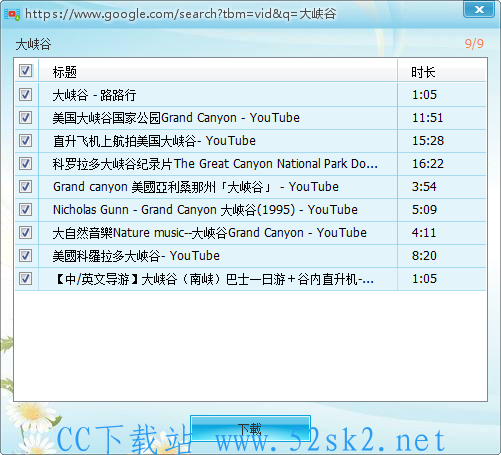Uncheck the 美國科羅拉多大峽谷 video
501x455 pixels.
25,256
